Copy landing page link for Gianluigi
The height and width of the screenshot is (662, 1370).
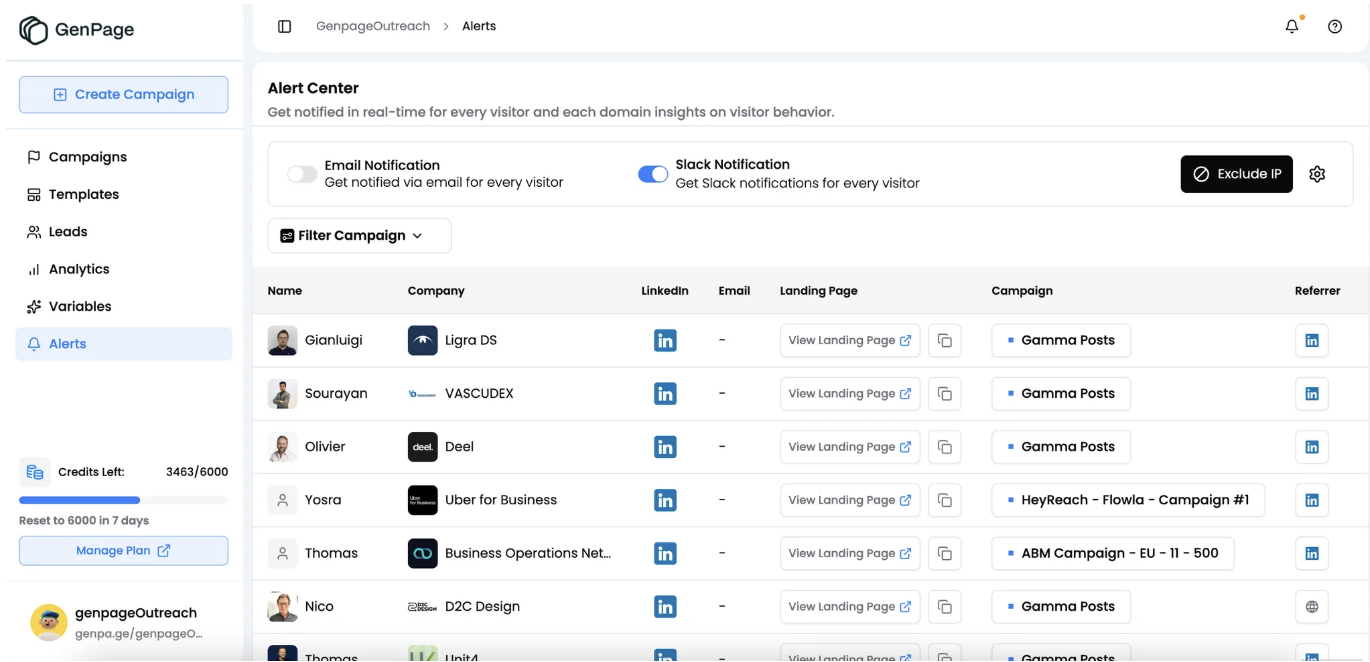[x=945, y=341]
